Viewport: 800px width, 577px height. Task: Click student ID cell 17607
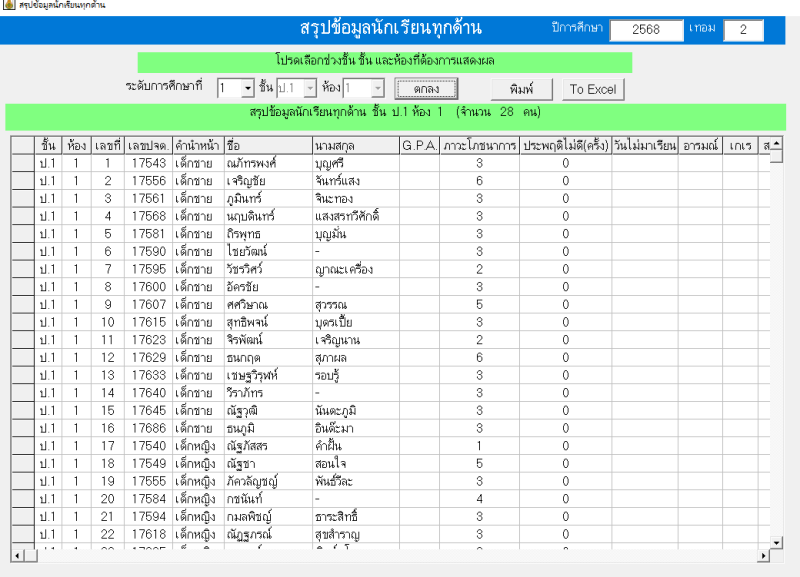[x=148, y=304]
